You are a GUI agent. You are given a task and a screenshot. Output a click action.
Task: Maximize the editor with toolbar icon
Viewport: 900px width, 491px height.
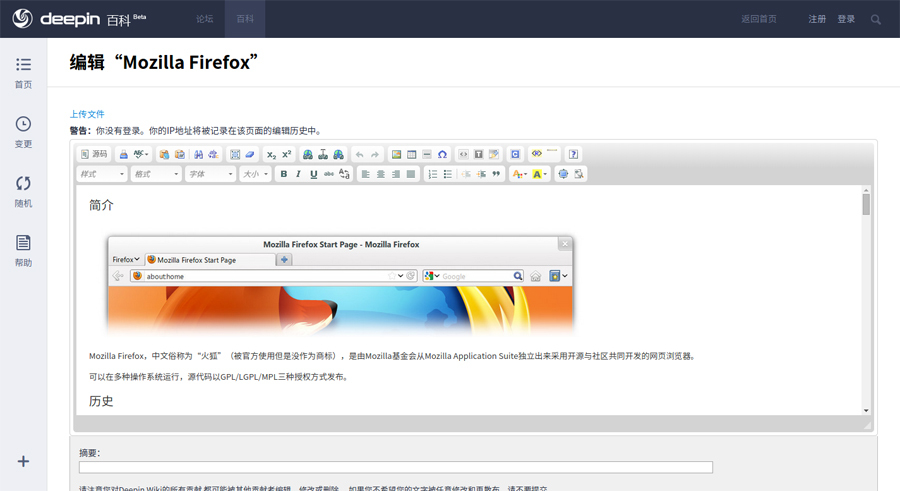[563, 174]
